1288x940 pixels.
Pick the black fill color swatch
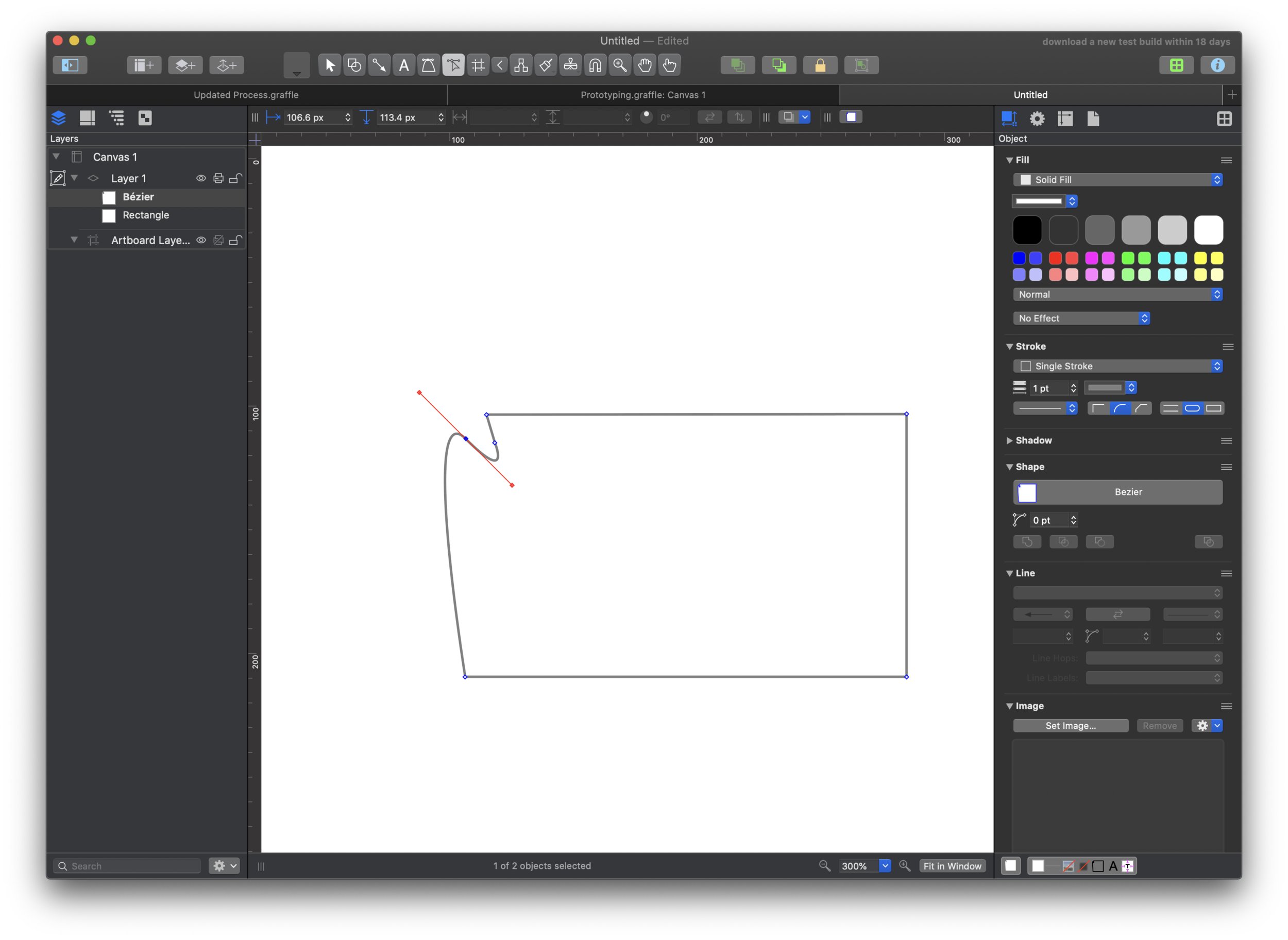(x=1027, y=230)
